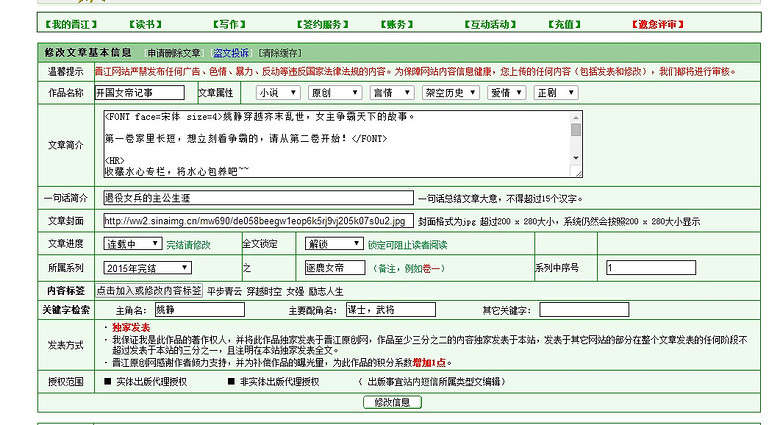This screenshot has width=780, height=425.
Task: Click the 穿越时空 content tag
Action: click(x=264, y=291)
